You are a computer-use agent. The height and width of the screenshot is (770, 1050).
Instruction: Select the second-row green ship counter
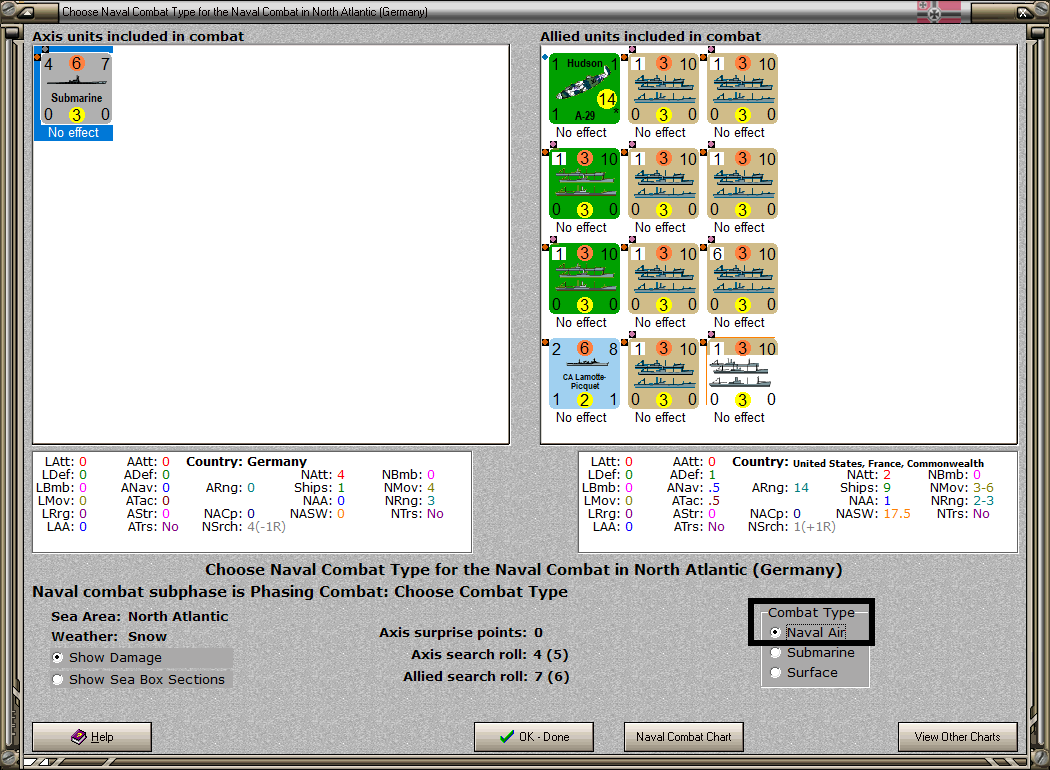585,184
